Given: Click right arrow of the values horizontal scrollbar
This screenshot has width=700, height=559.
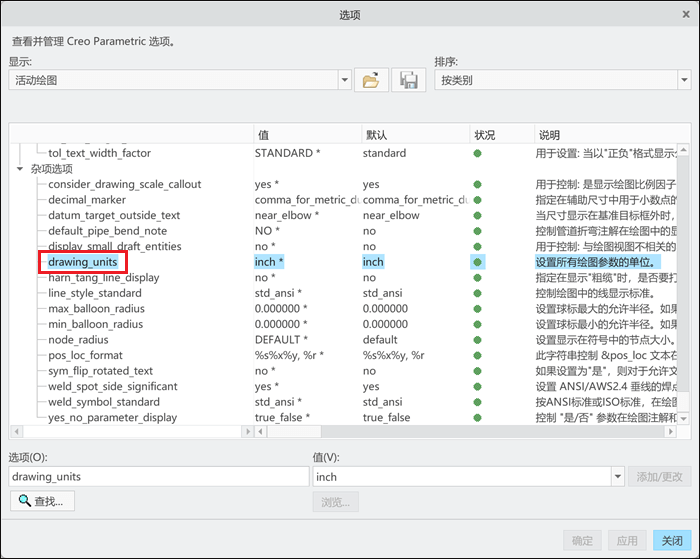Looking at the screenshot, I should (670, 432).
